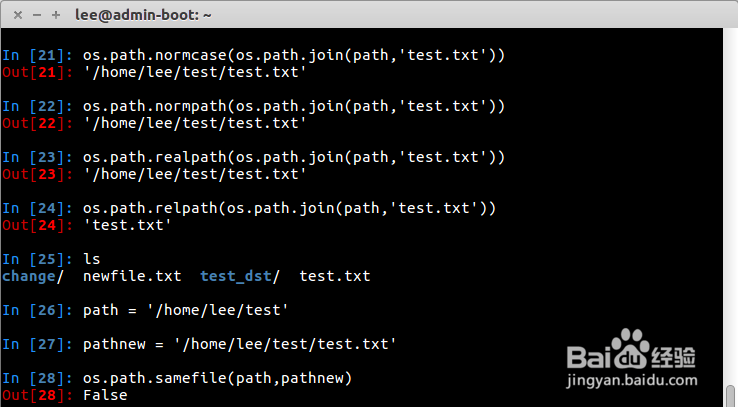This screenshot has height=407, width=738.
Task: Click the Out[24] 'test.txt' result
Action: pos(128,225)
